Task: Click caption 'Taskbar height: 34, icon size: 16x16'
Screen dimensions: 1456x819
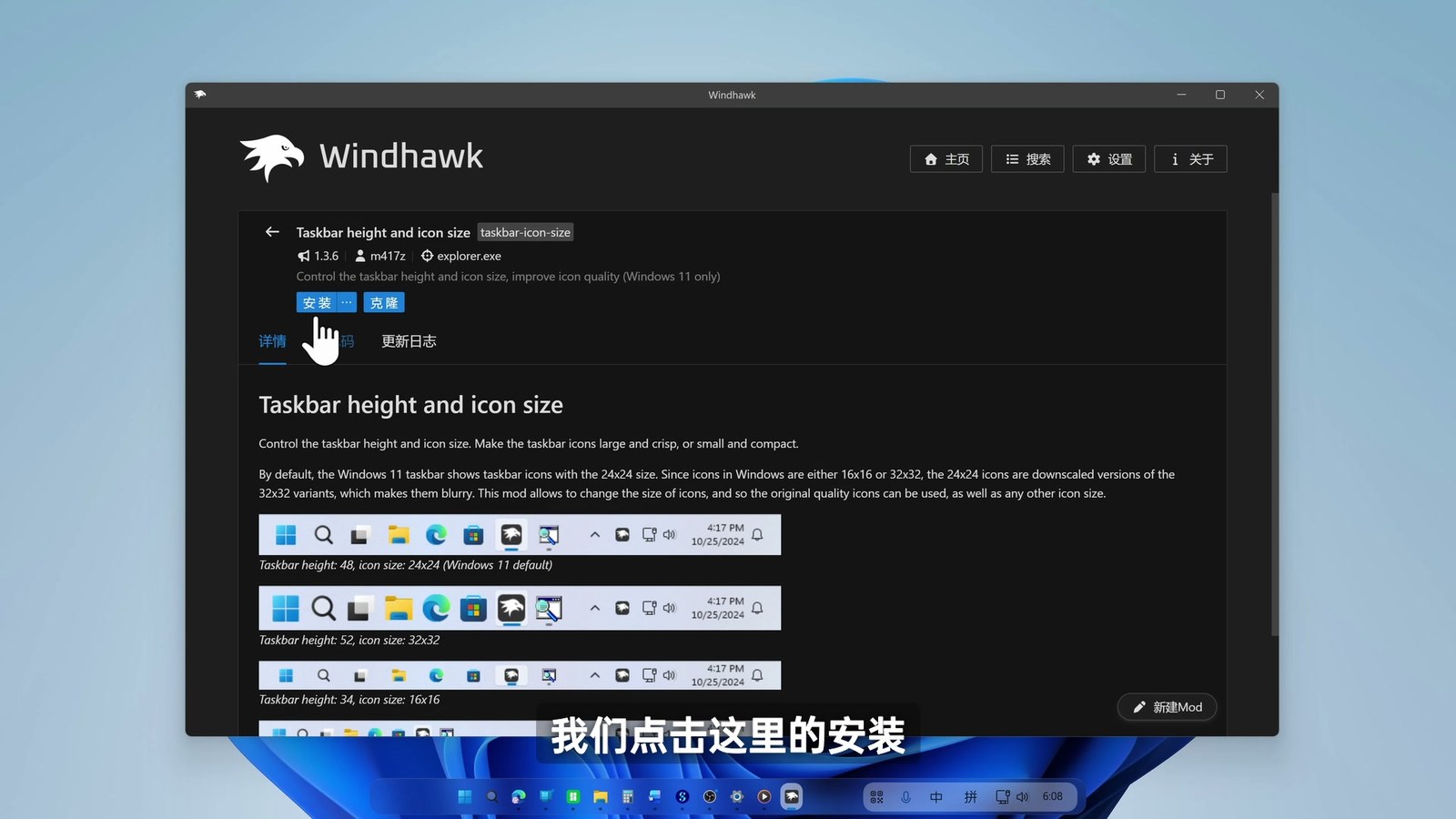Action: pos(349,700)
